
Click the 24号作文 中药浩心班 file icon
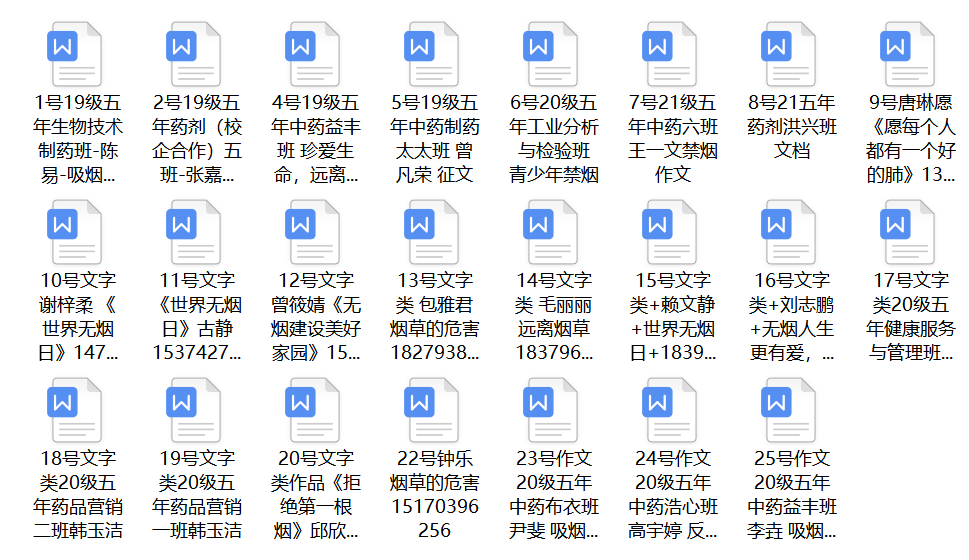pyautogui.click(x=669, y=410)
